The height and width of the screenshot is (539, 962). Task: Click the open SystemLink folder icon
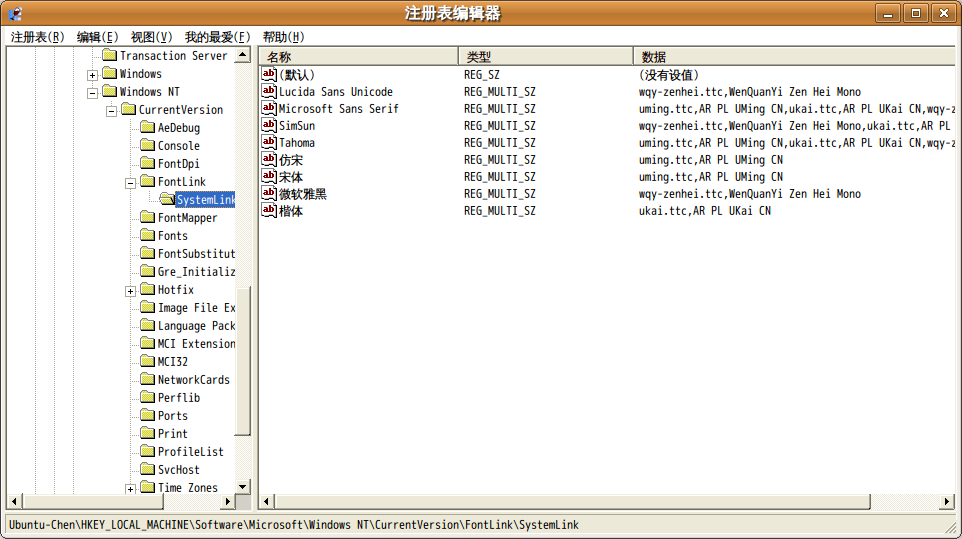click(x=167, y=199)
